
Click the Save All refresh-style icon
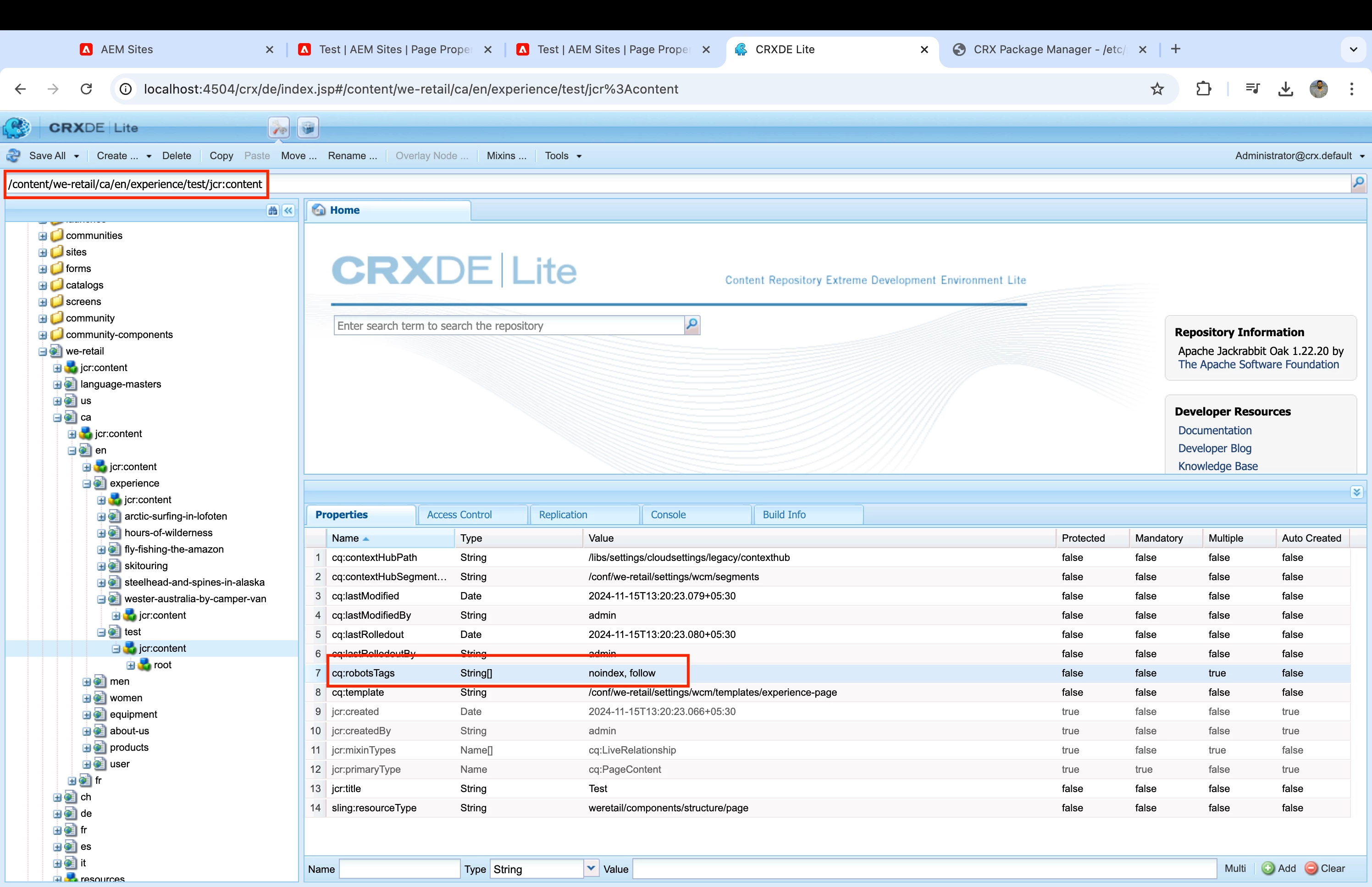click(14, 155)
